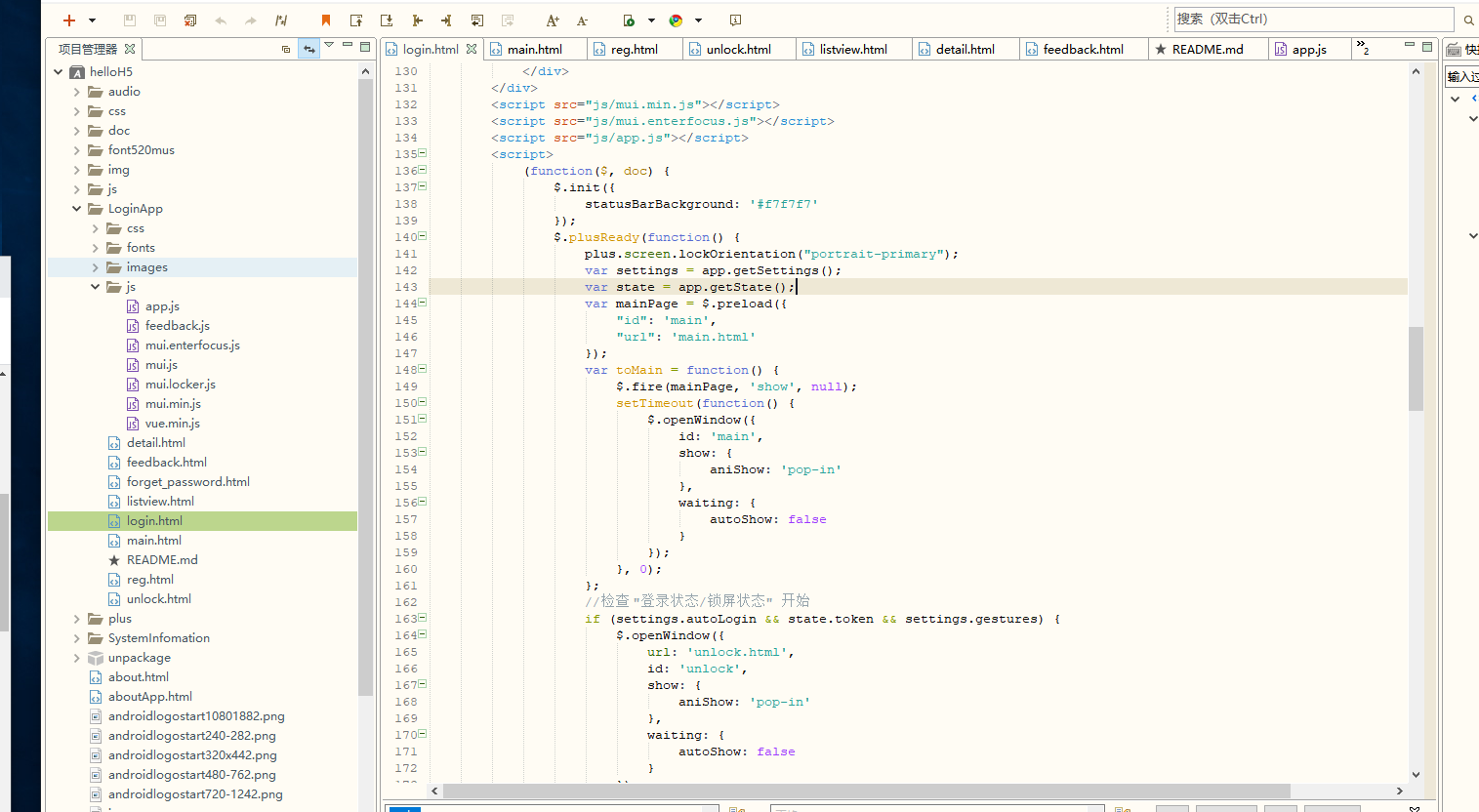Click the back navigation left-arrow icon

[x=417, y=20]
